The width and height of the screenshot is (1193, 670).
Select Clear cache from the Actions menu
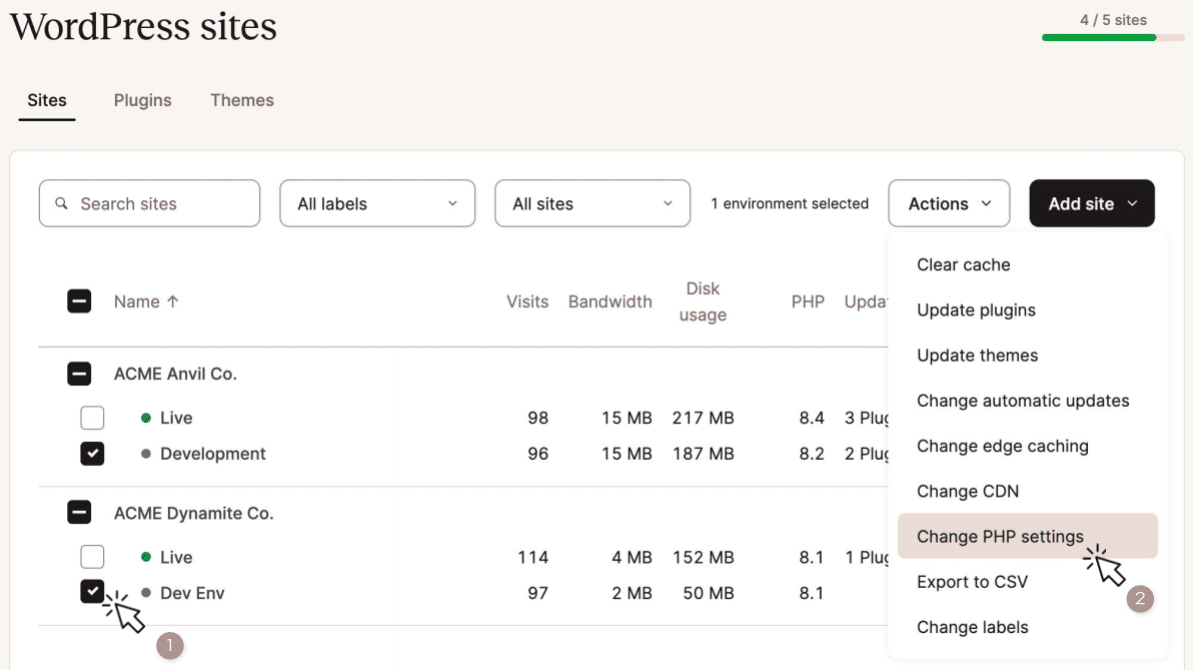point(963,264)
